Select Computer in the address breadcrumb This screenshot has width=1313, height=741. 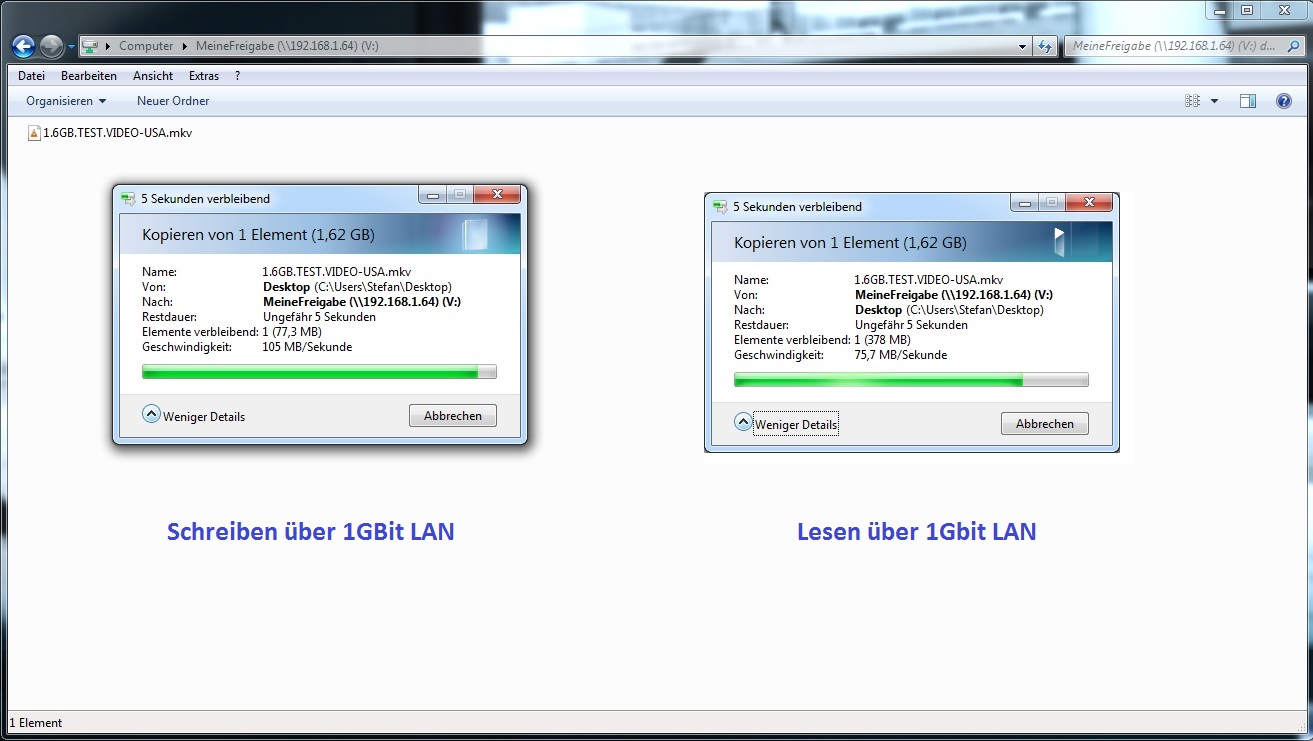[146, 46]
